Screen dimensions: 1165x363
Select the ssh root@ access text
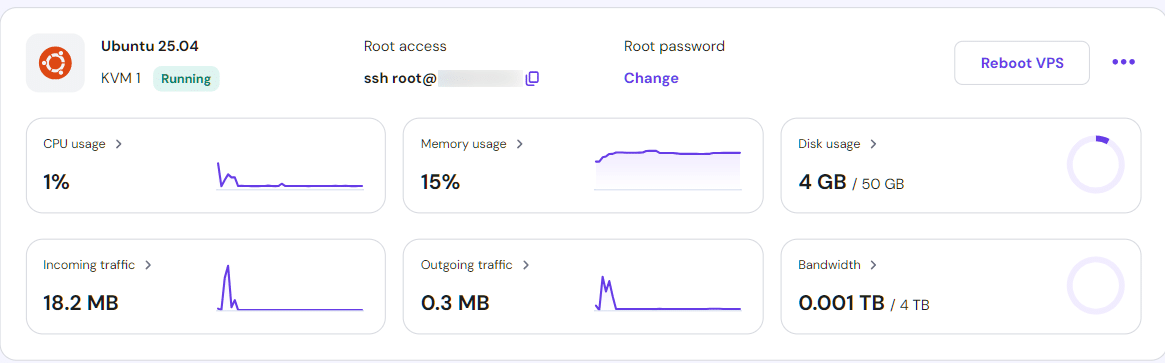coord(399,78)
